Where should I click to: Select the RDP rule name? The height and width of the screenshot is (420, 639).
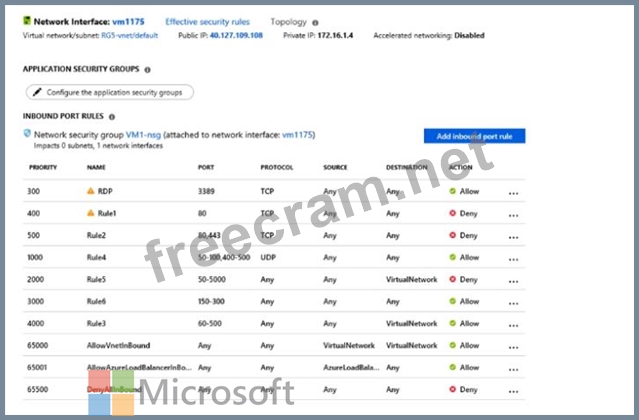coord(105,191)
